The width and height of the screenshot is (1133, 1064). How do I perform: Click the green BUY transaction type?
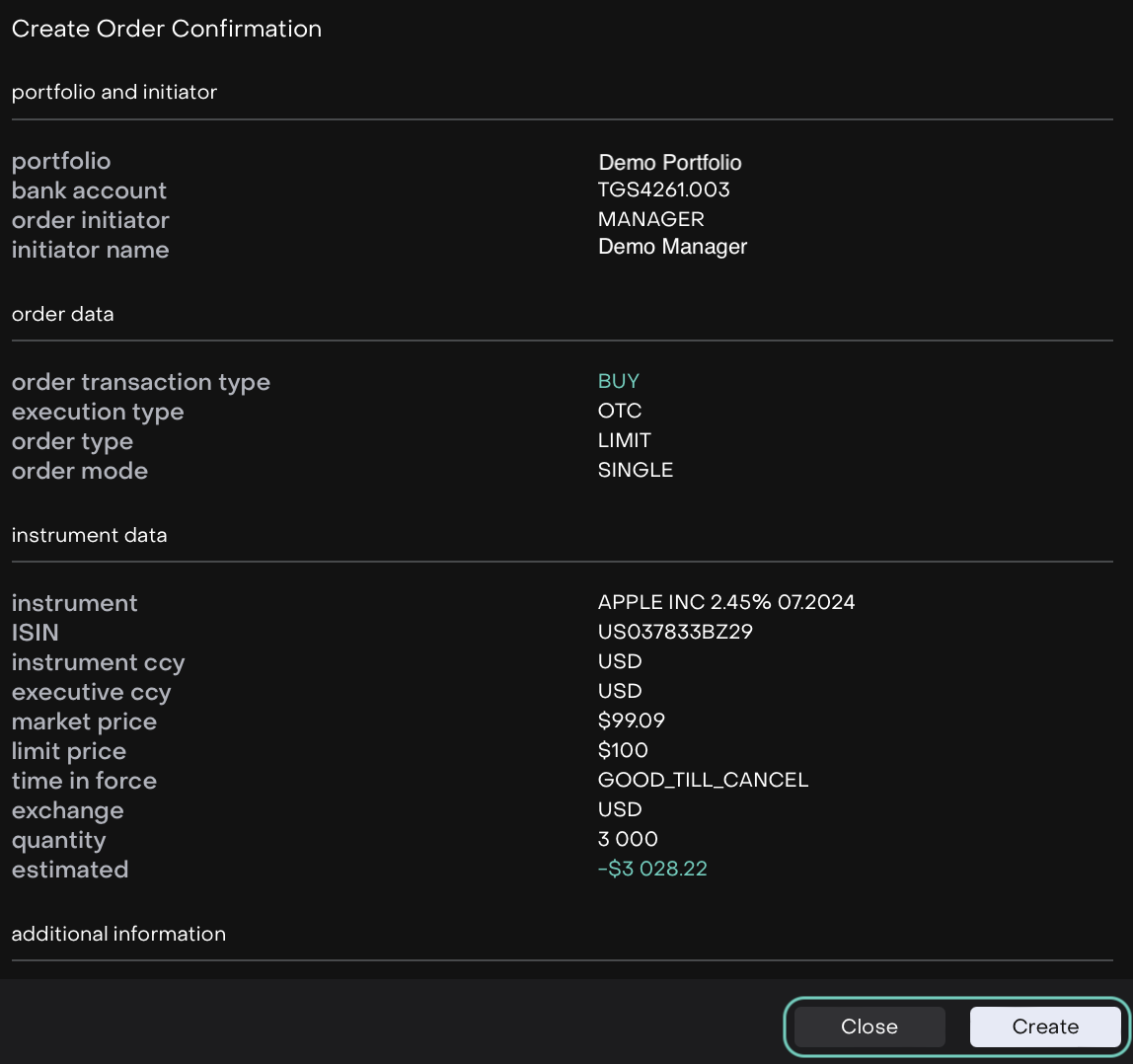[x=619, y=381]
